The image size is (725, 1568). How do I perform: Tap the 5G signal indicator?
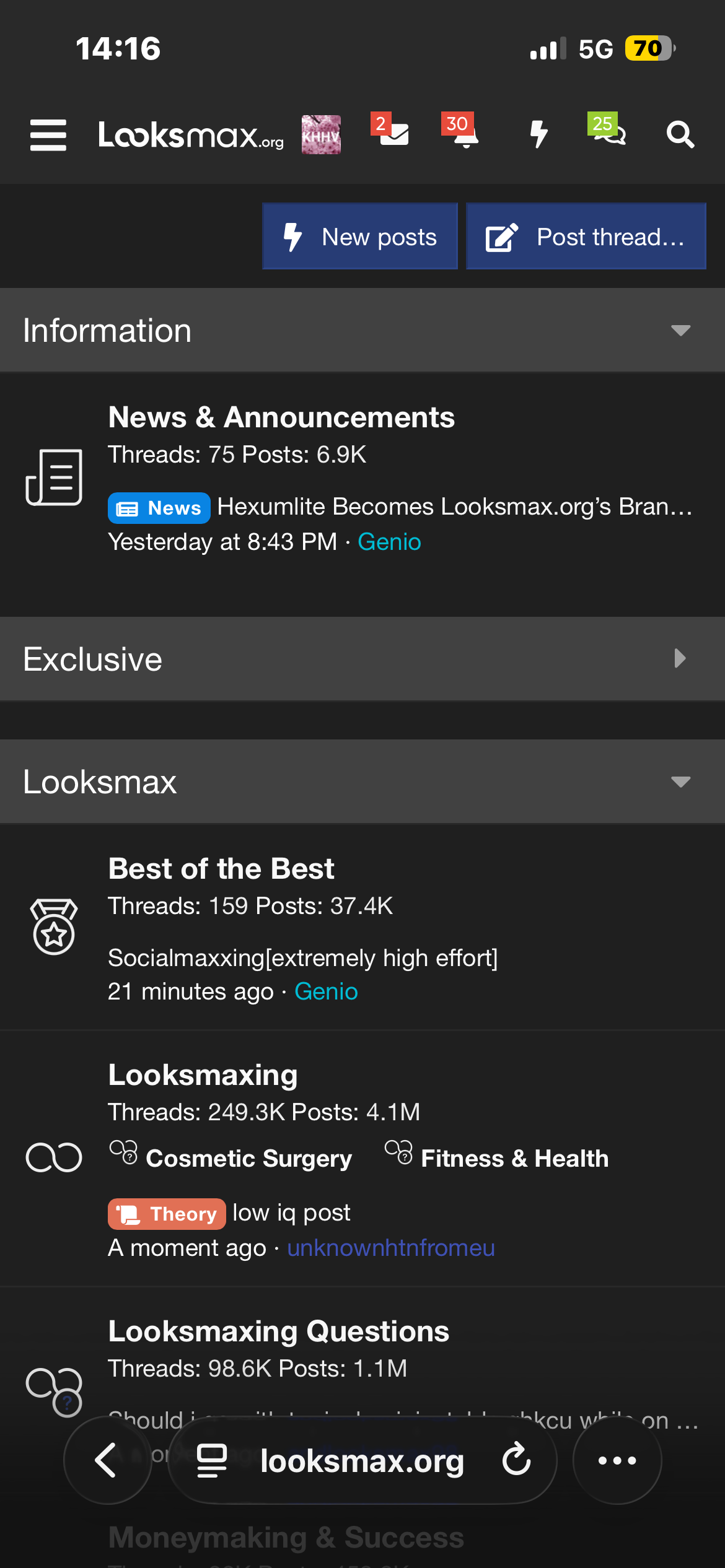pos(595,49)
